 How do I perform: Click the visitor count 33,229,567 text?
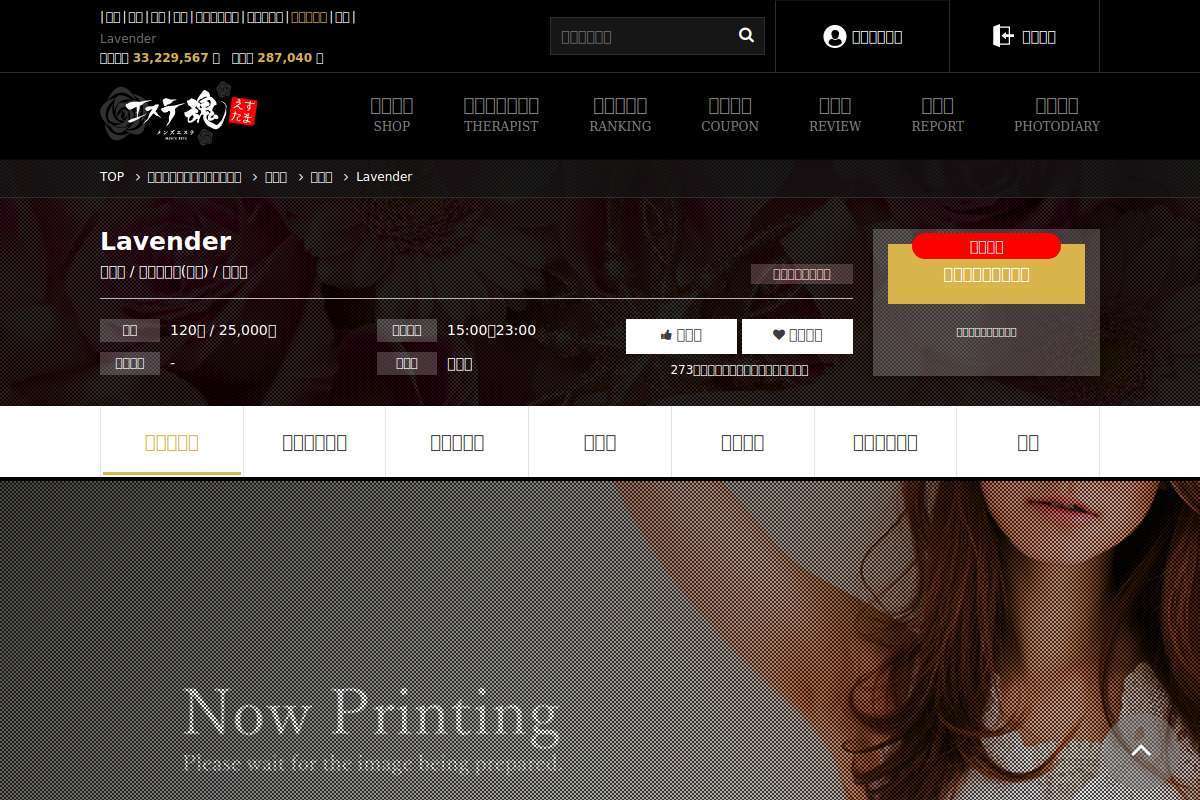[171, 58]
